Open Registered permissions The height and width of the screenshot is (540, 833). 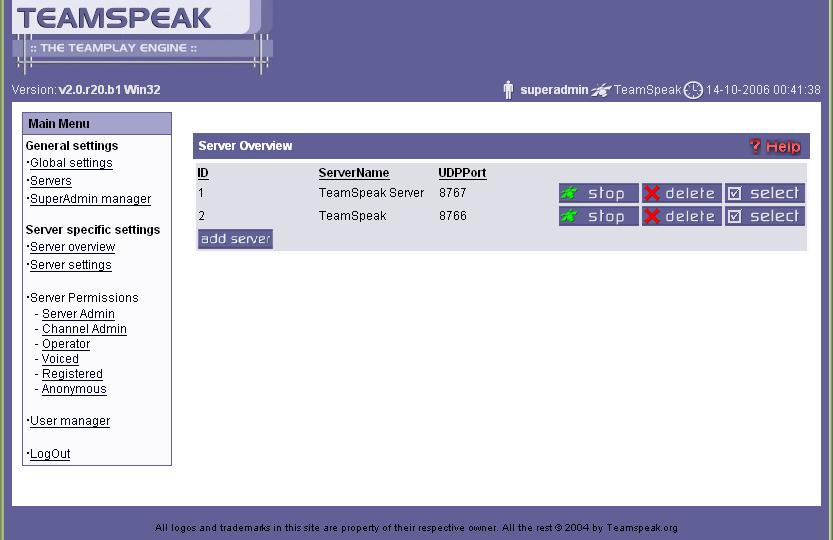(x=72, y=374)
